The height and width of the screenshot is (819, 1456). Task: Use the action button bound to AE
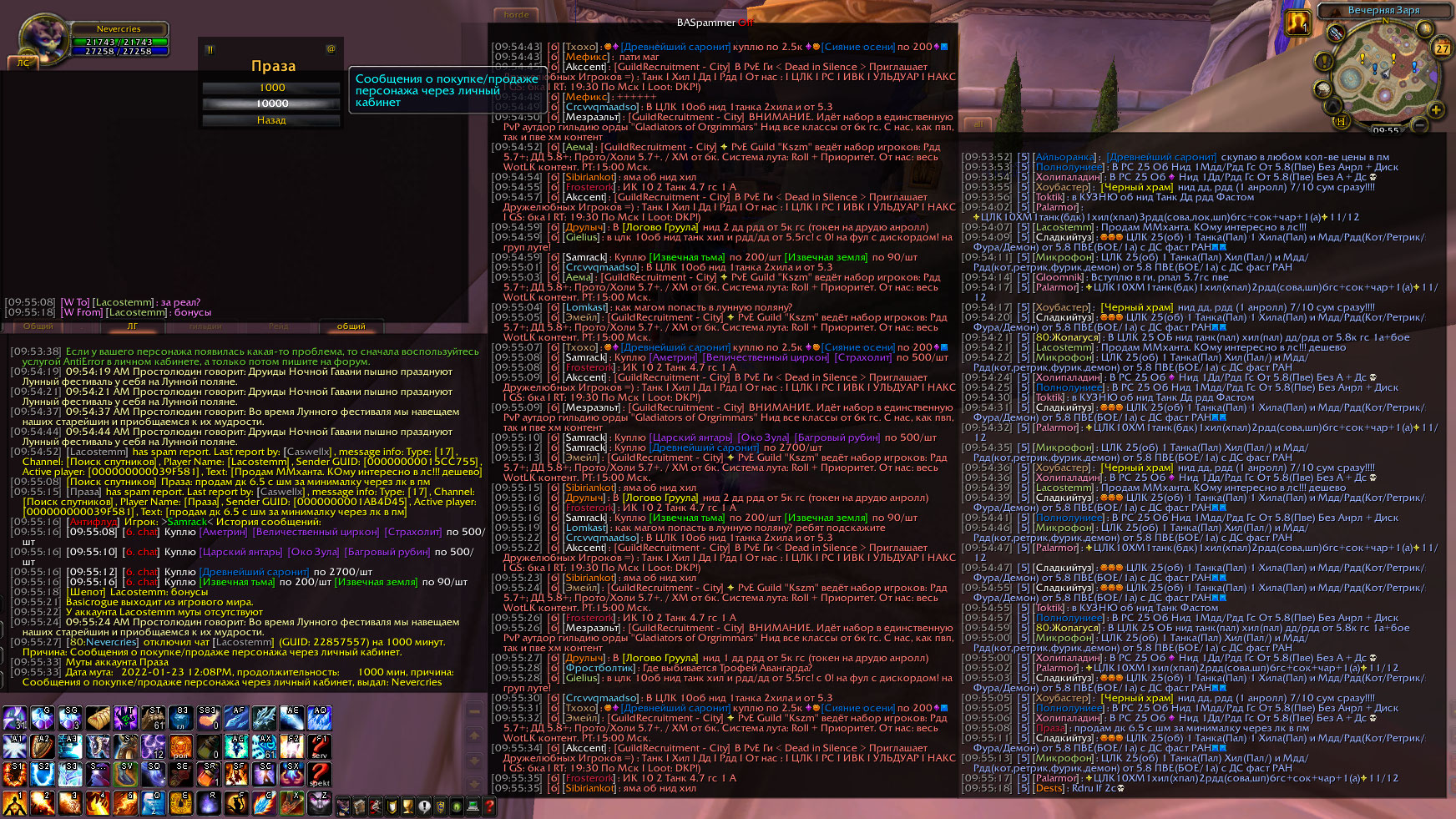(x=291, y=718)
